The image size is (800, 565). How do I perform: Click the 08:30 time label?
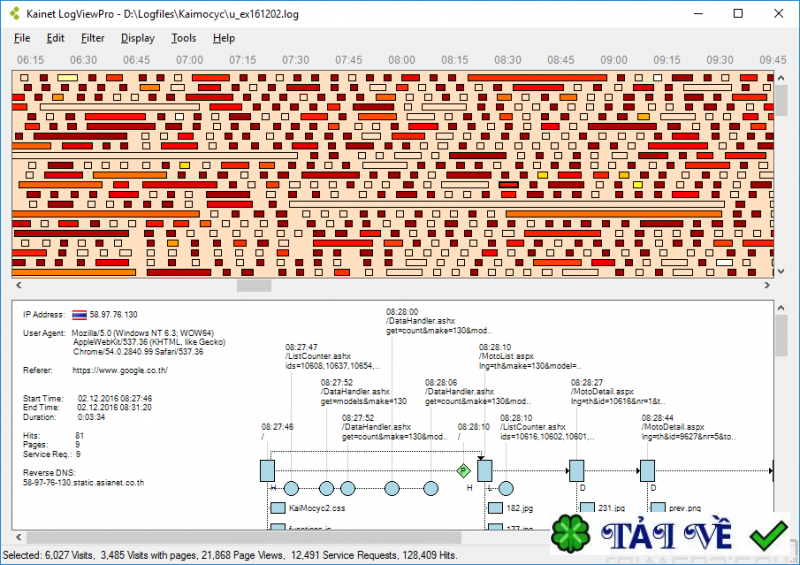[x=508, y=60]
